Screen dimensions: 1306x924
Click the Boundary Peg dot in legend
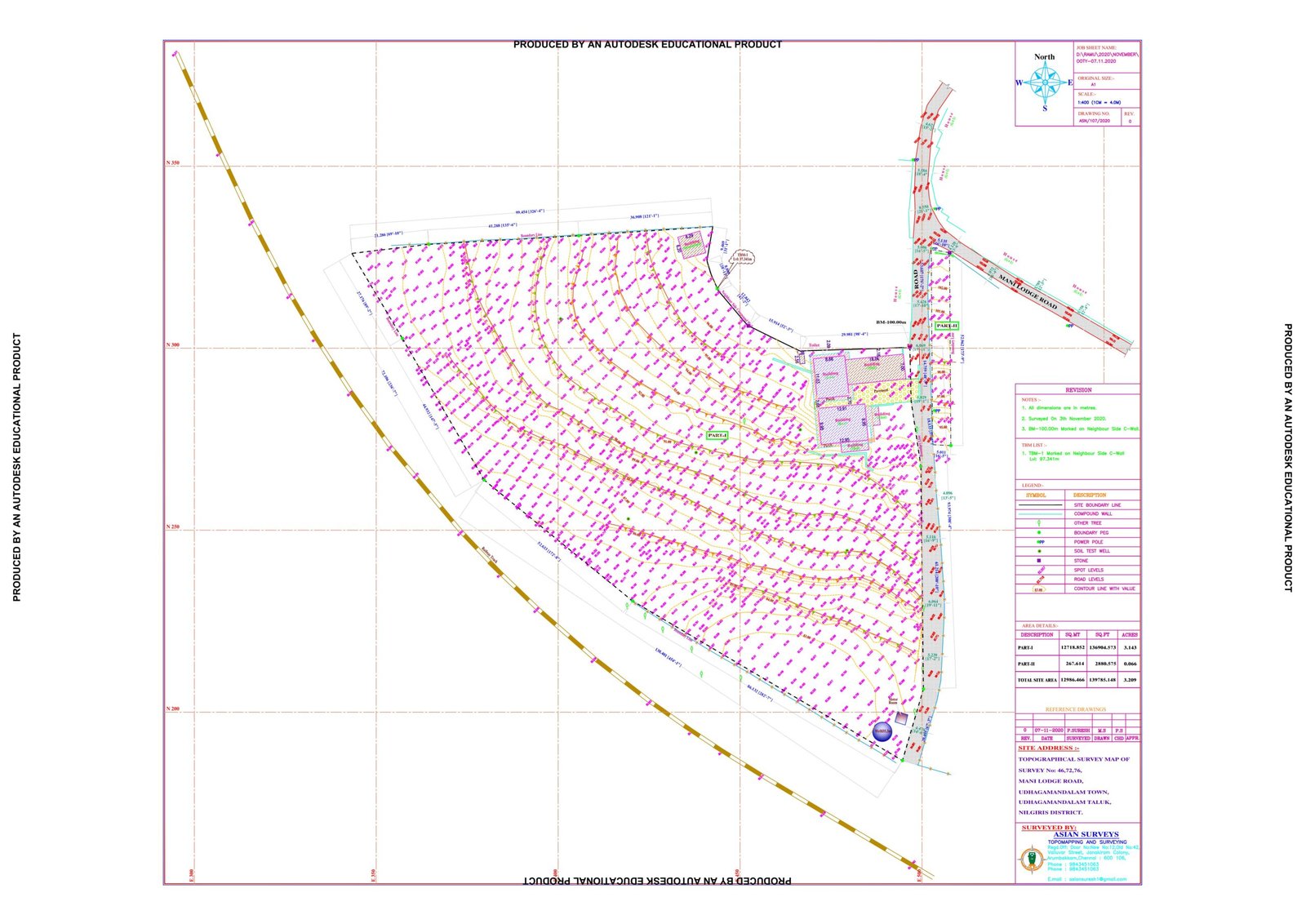[x=1039, y=532]
